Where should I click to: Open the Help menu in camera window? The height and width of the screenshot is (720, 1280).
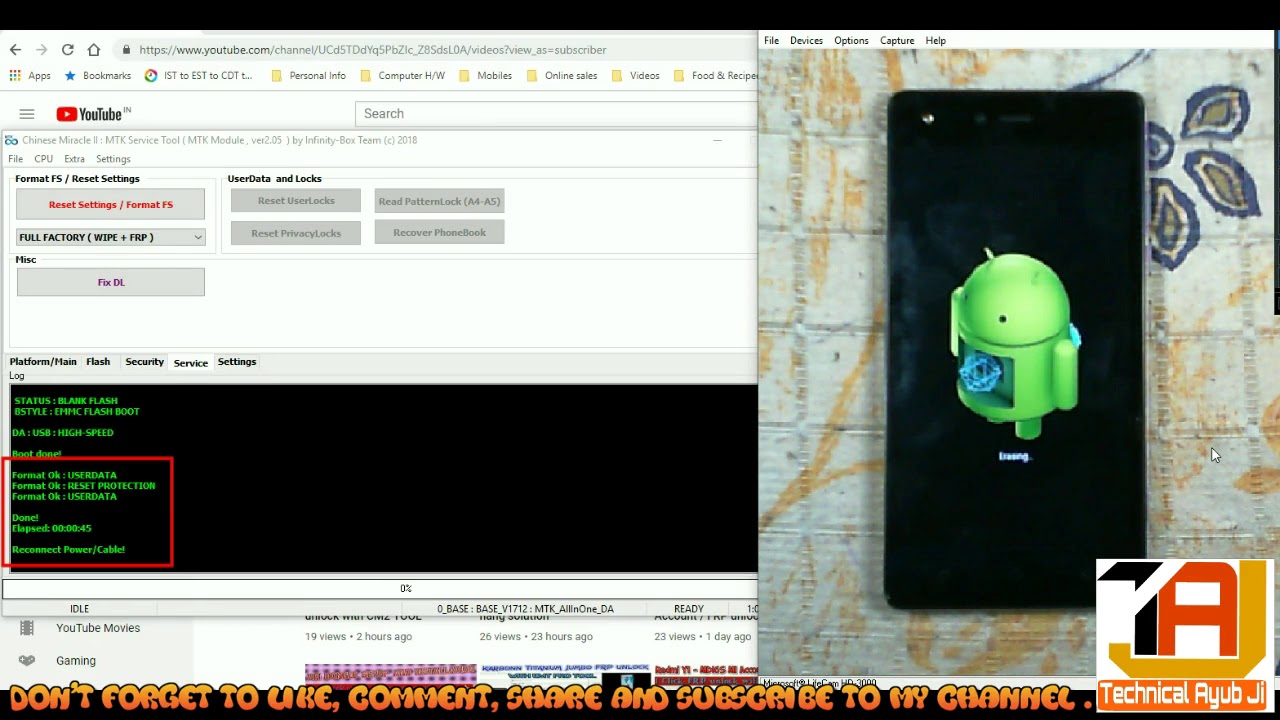[x=935, y=41]
